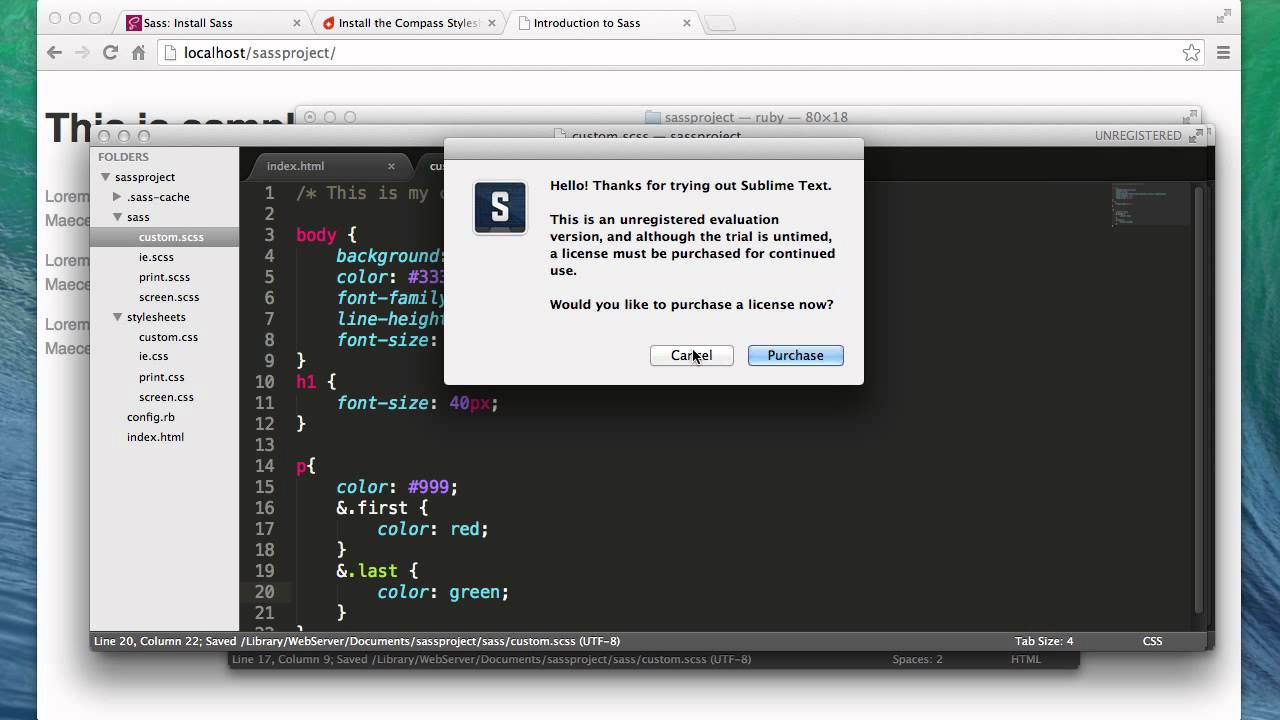Open the Tab Size: 4 selector
The width and height of the screenshot is (1280, 720).
pos(1043,641)
